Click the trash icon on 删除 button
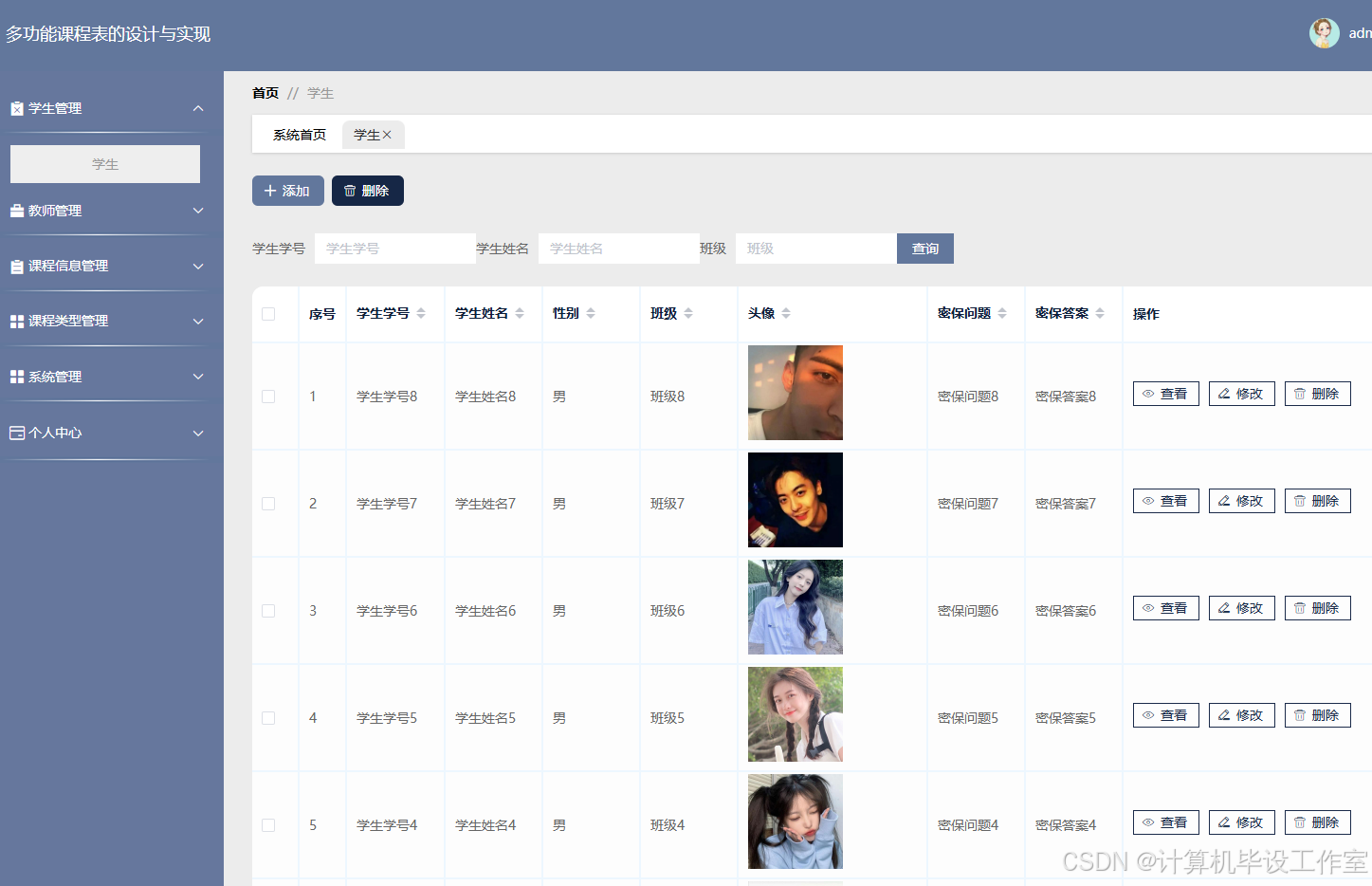Image resolution: width=1372 pixels, height=886 pixels. (x=351, y=190)
